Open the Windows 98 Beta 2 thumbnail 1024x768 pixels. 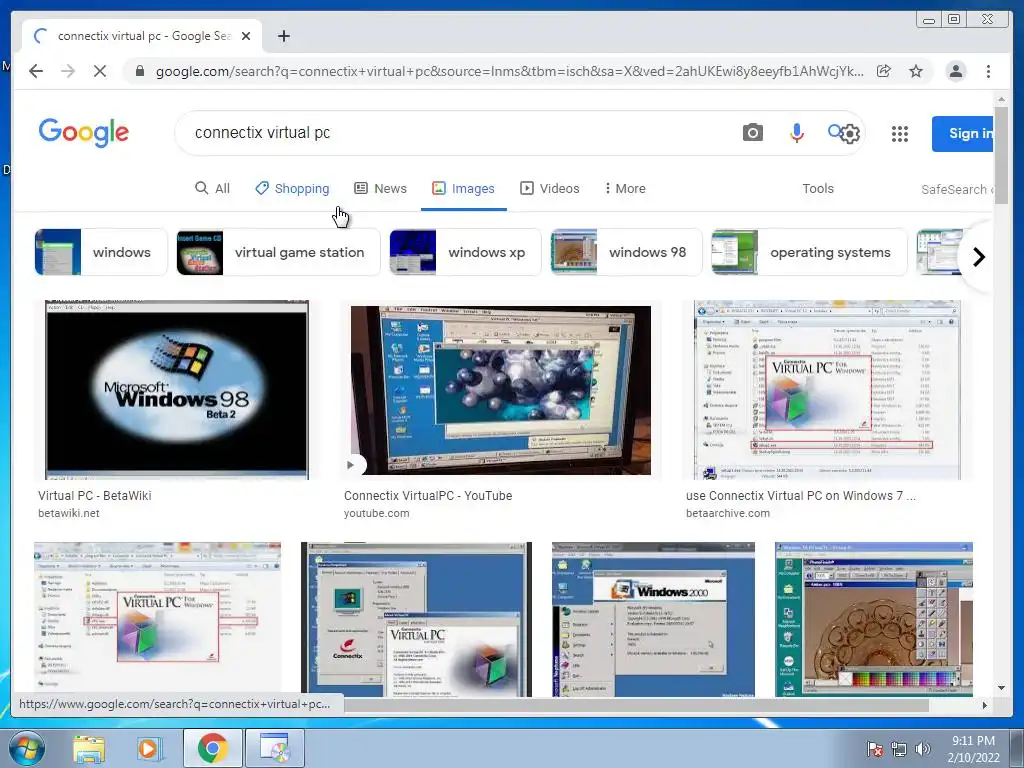[176, 390]
